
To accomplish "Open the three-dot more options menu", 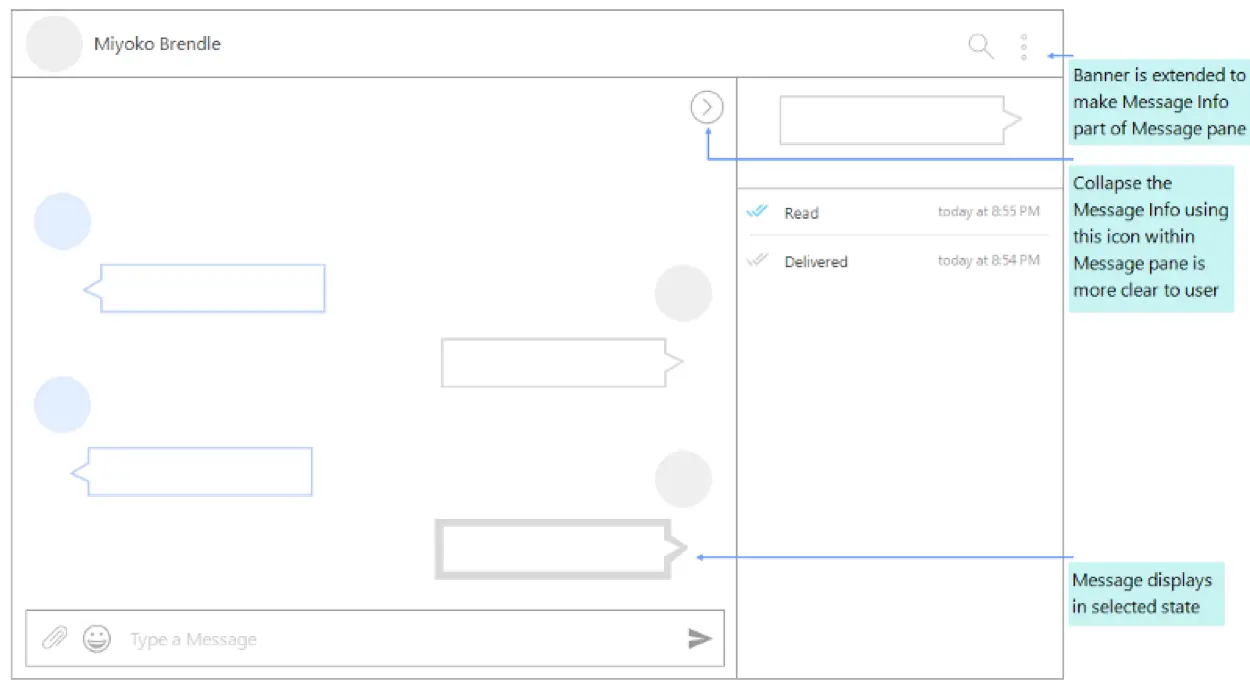I will tap(1023, 46).
